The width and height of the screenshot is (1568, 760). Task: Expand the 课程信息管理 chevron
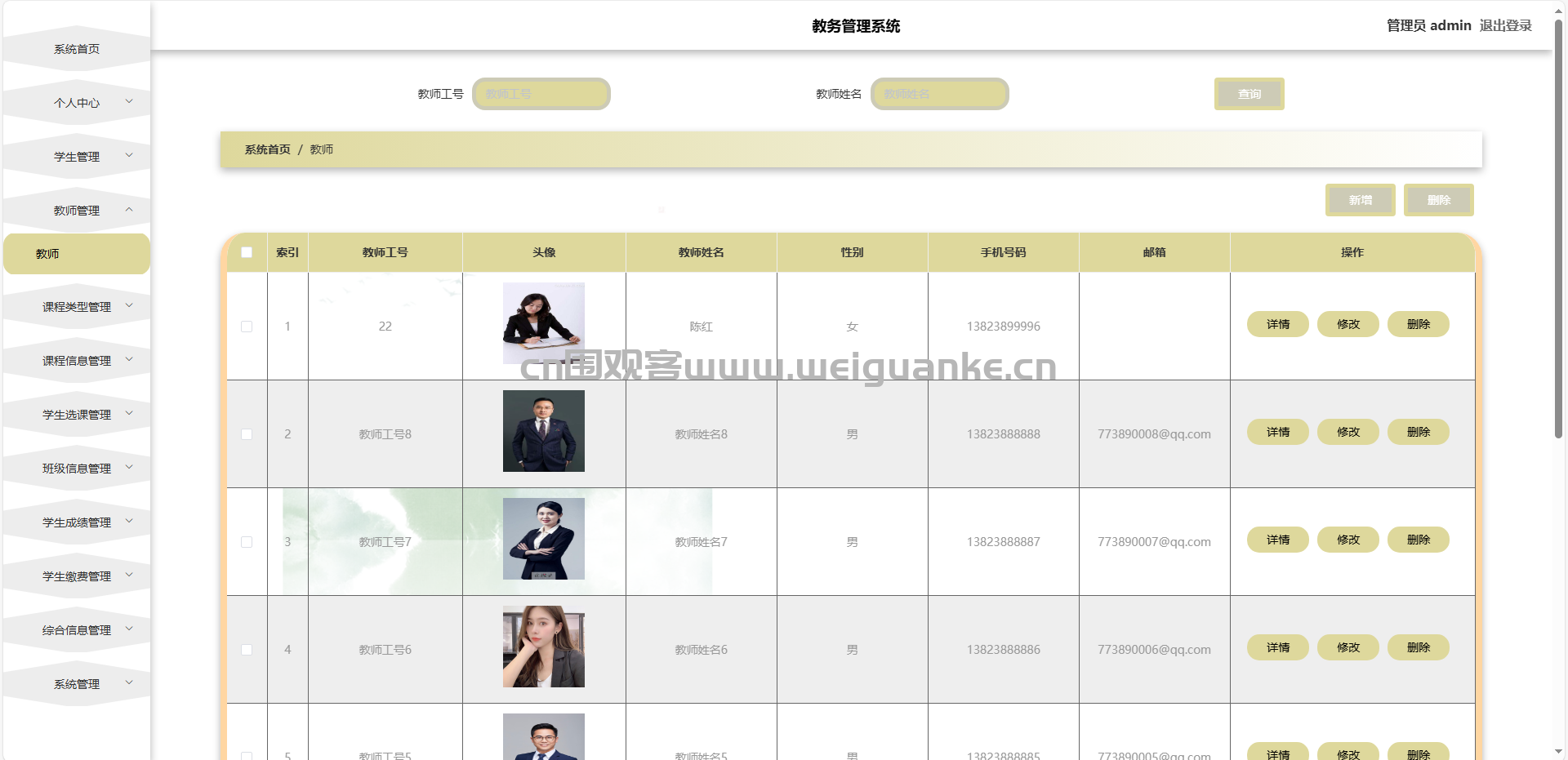(129, 359)
